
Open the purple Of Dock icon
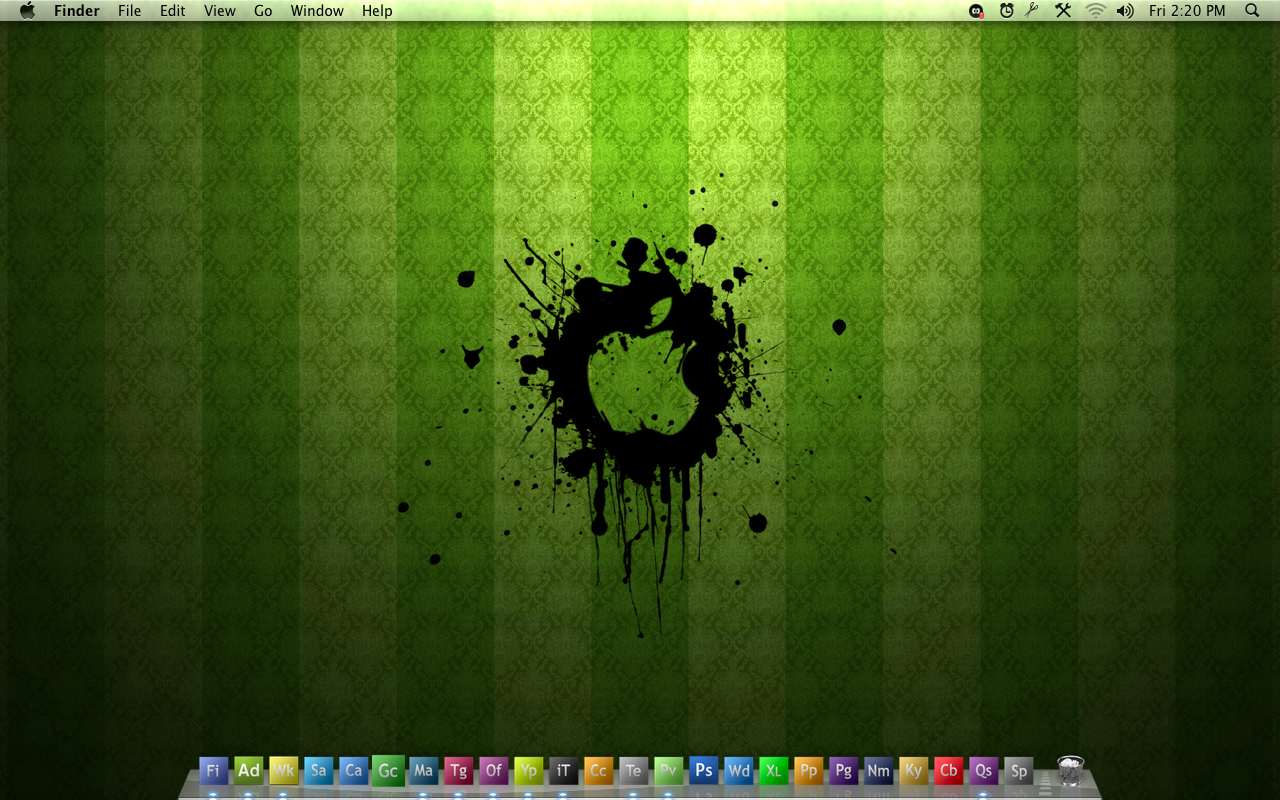click(493, 771)
